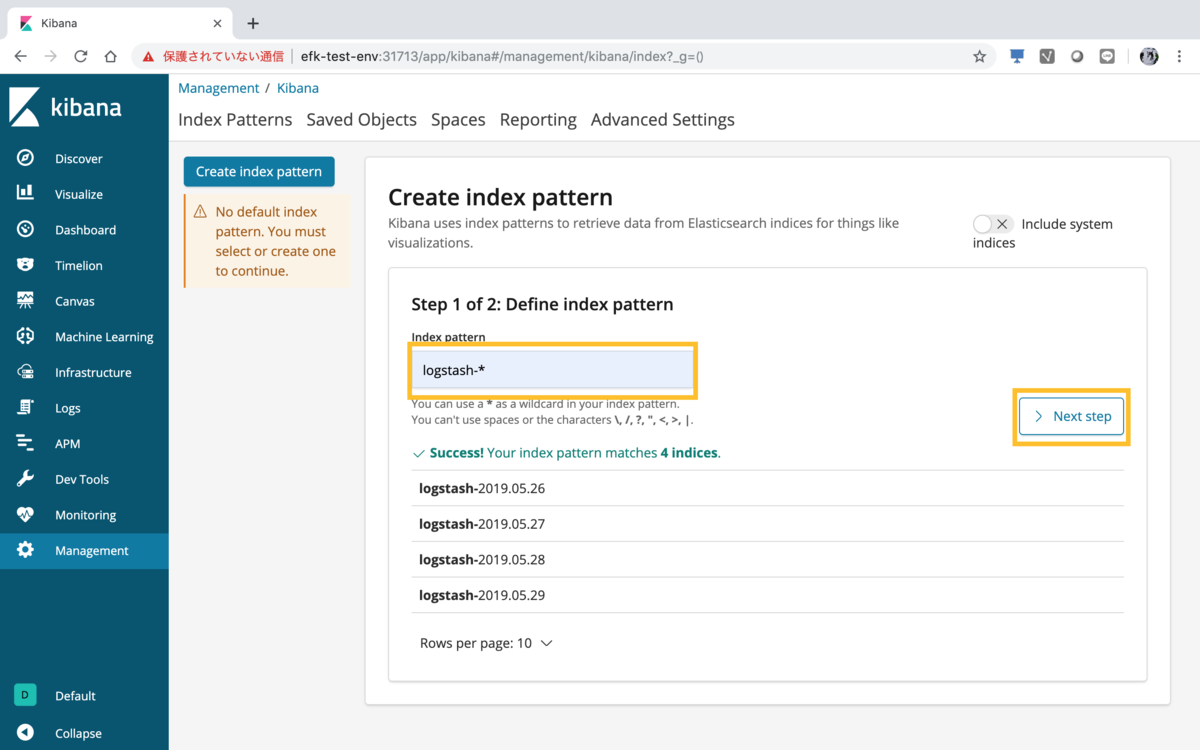Click the Kibana breadcrumb link
Viewport: 1200px width, 750px height.
point(298,88)
